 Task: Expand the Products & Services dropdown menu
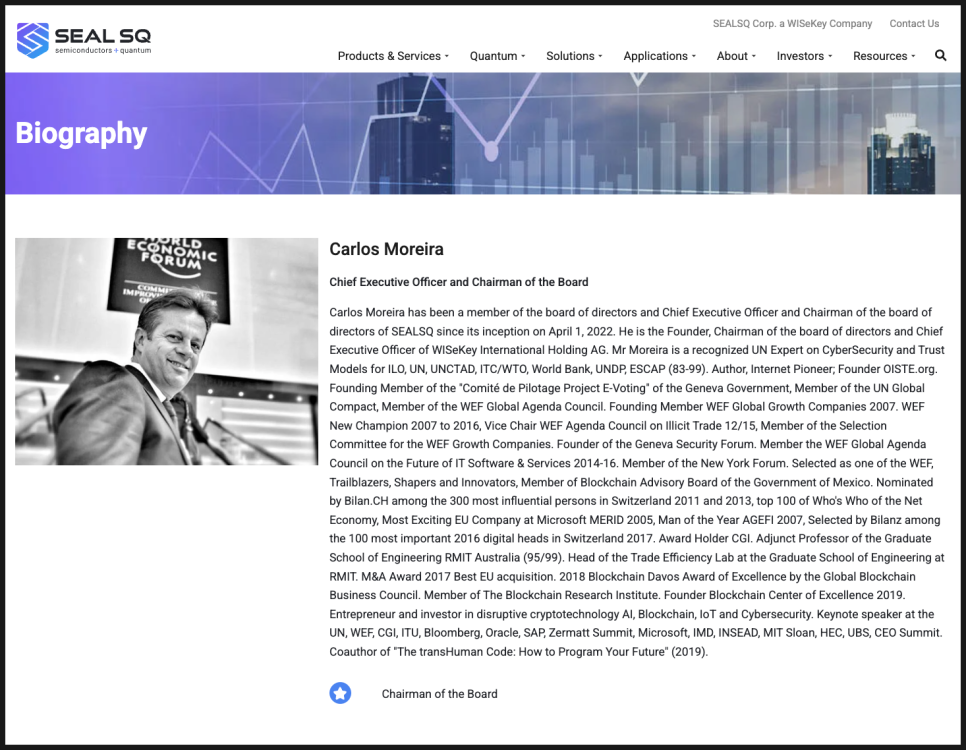click(393, 56)
